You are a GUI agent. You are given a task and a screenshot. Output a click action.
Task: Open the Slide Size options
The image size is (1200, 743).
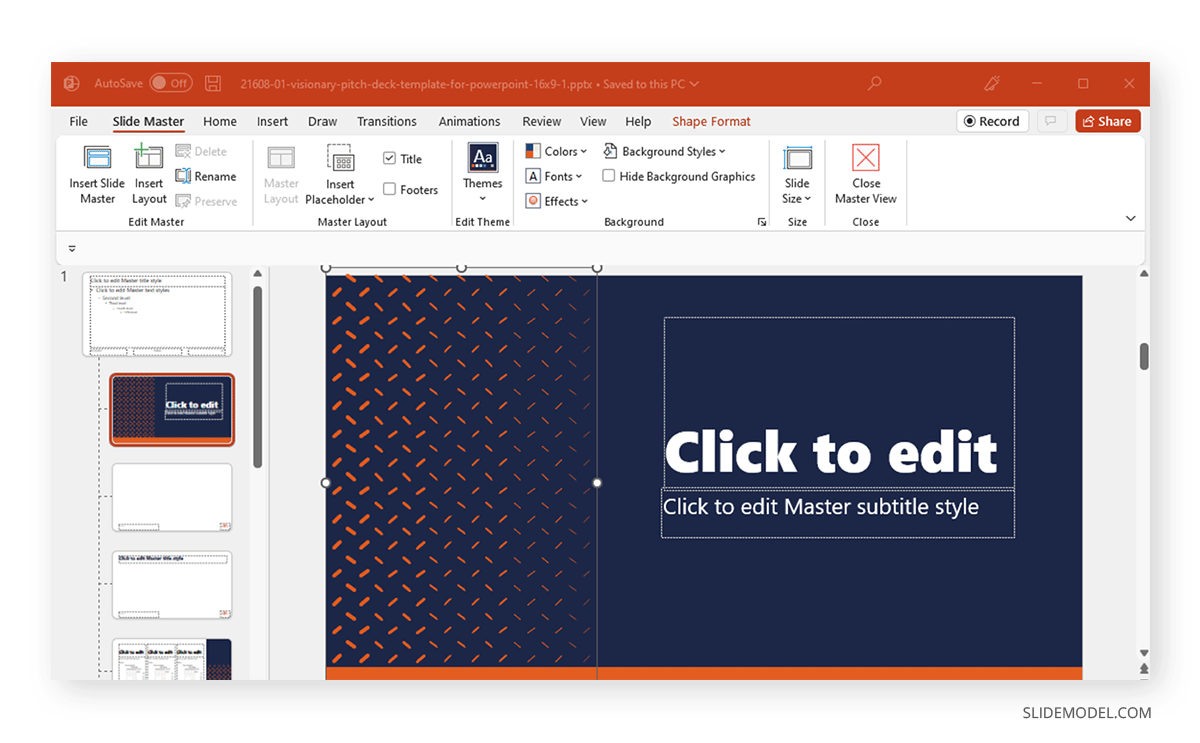(x=797, y=175)
